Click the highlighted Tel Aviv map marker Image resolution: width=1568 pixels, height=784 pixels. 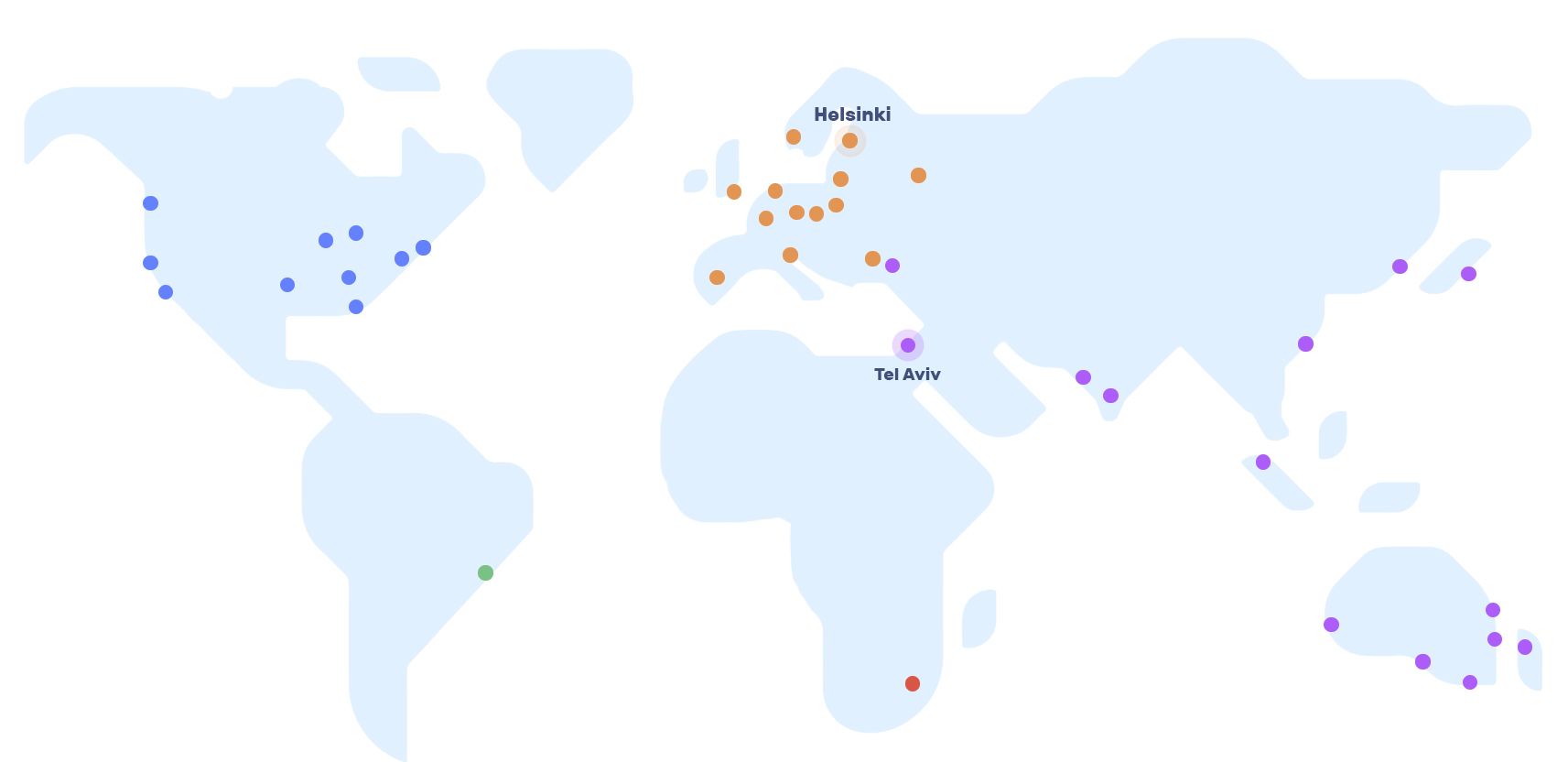coord(907,345)
